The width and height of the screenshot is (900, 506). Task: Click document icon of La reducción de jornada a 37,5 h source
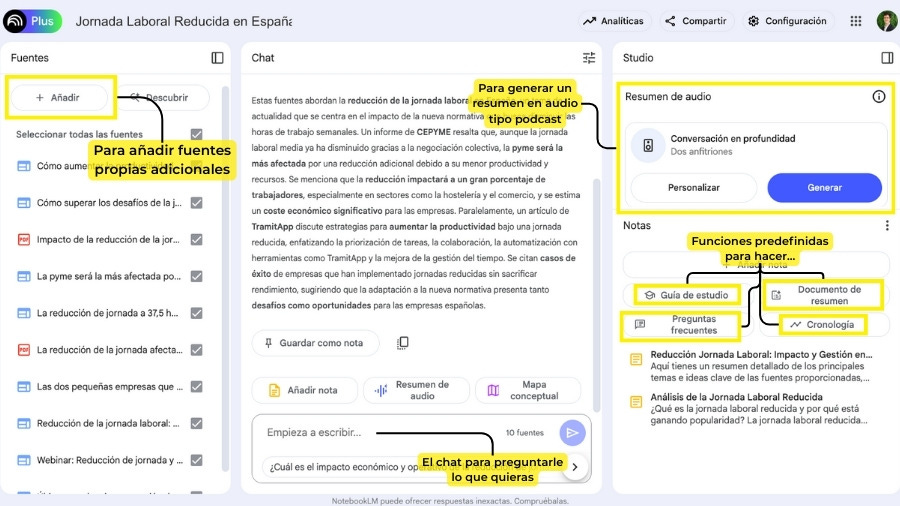click(24, 313)
